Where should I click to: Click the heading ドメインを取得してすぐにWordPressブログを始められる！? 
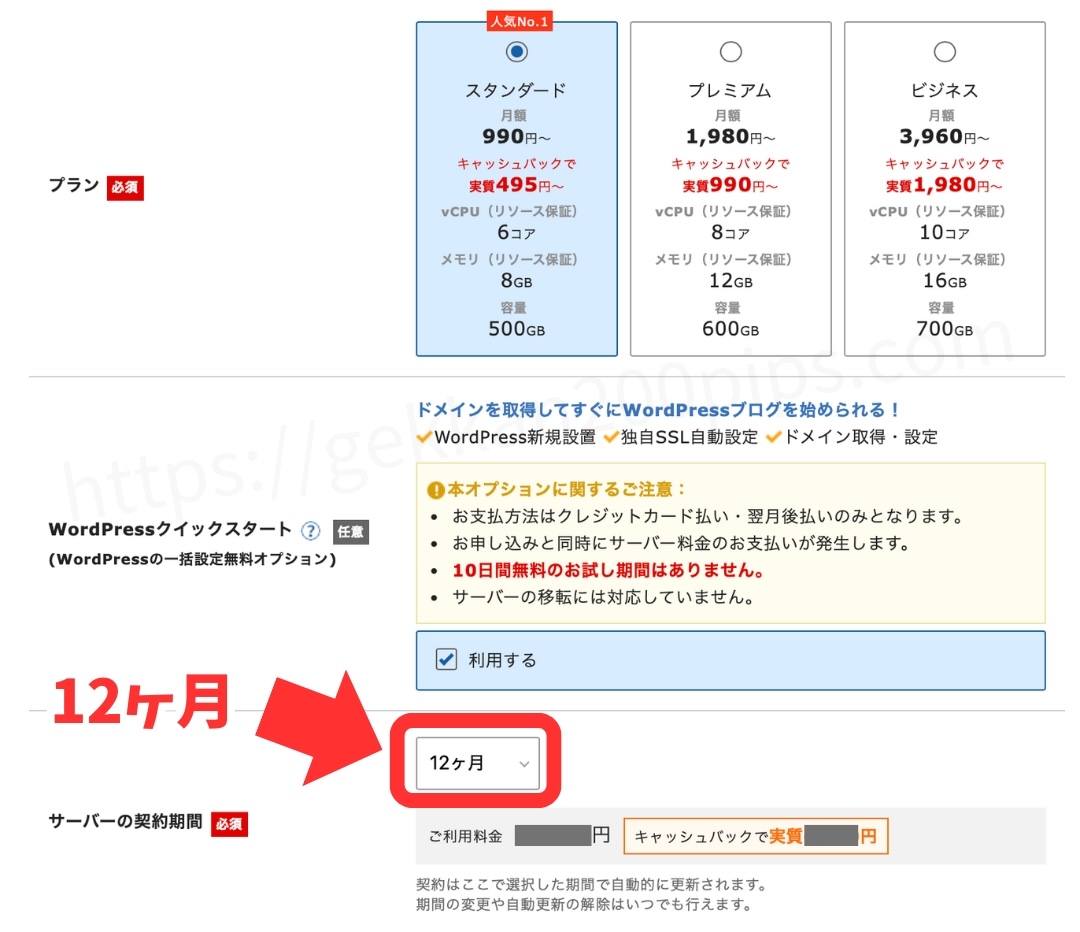click(x=658, y=410)
